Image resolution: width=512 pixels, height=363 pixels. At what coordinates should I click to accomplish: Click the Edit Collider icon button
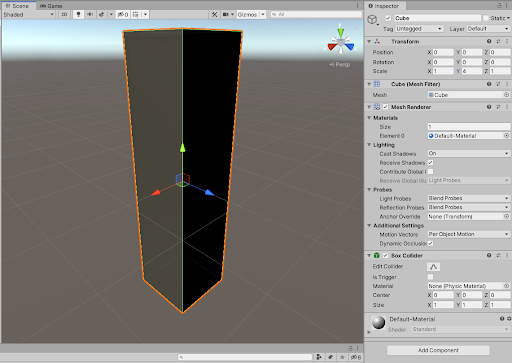tap(433, 267)
